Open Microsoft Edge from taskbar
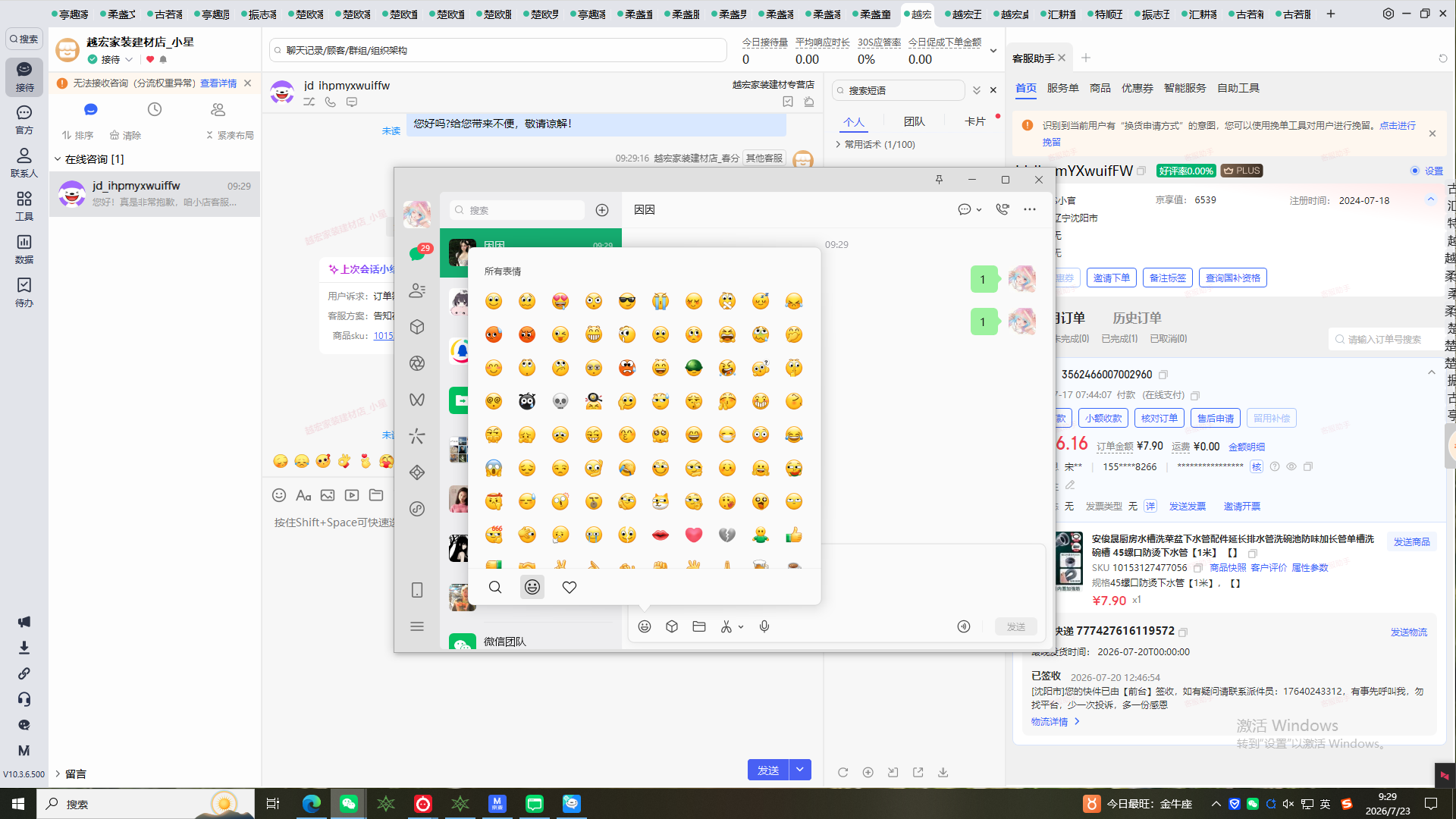1456x819 pixels. 312,804
